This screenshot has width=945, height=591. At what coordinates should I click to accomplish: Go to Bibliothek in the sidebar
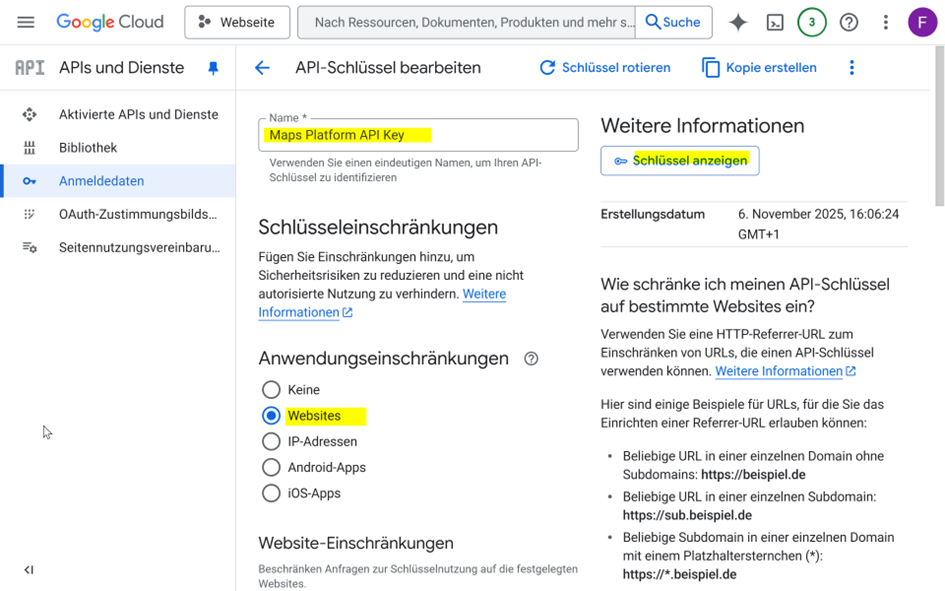coord(88,148)
